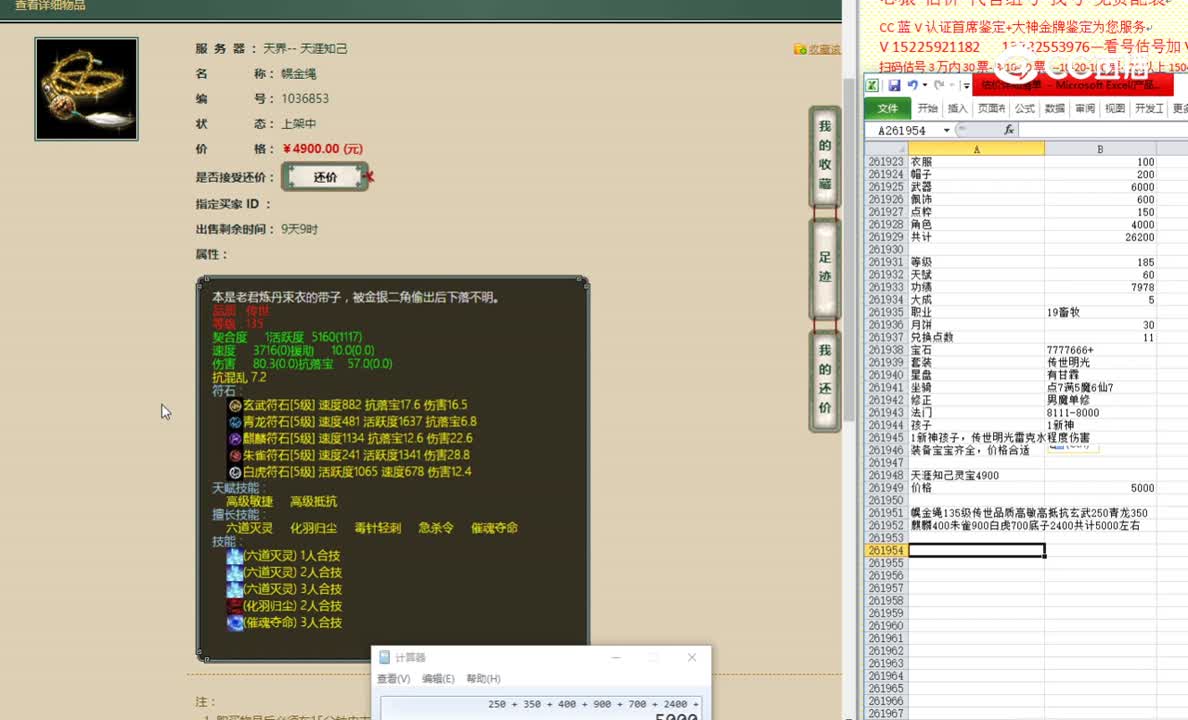The width and height of the screenshot is (1188, 720).
Task: Switch to the 开始 ribbon tab
Action: pyautogui.click(x=927, y=108)
